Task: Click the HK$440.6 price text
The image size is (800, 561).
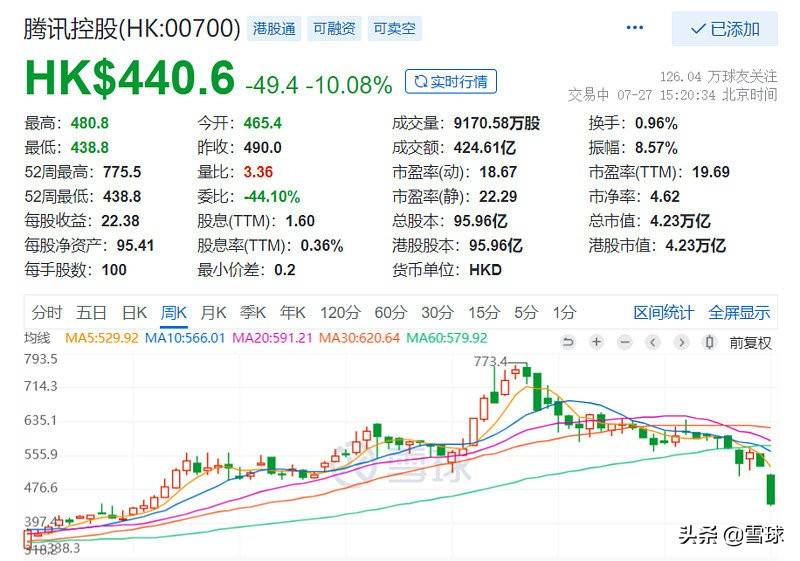Action: click(130, 78)
